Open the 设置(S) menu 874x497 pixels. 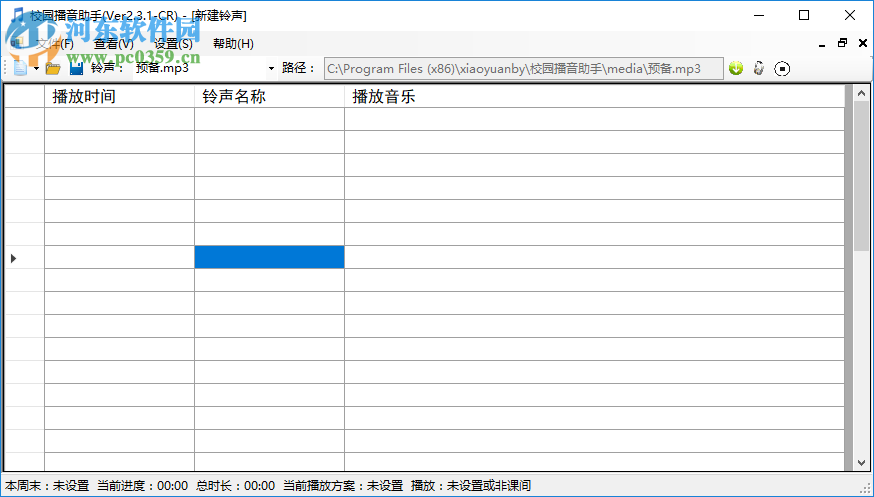(173, 43)
